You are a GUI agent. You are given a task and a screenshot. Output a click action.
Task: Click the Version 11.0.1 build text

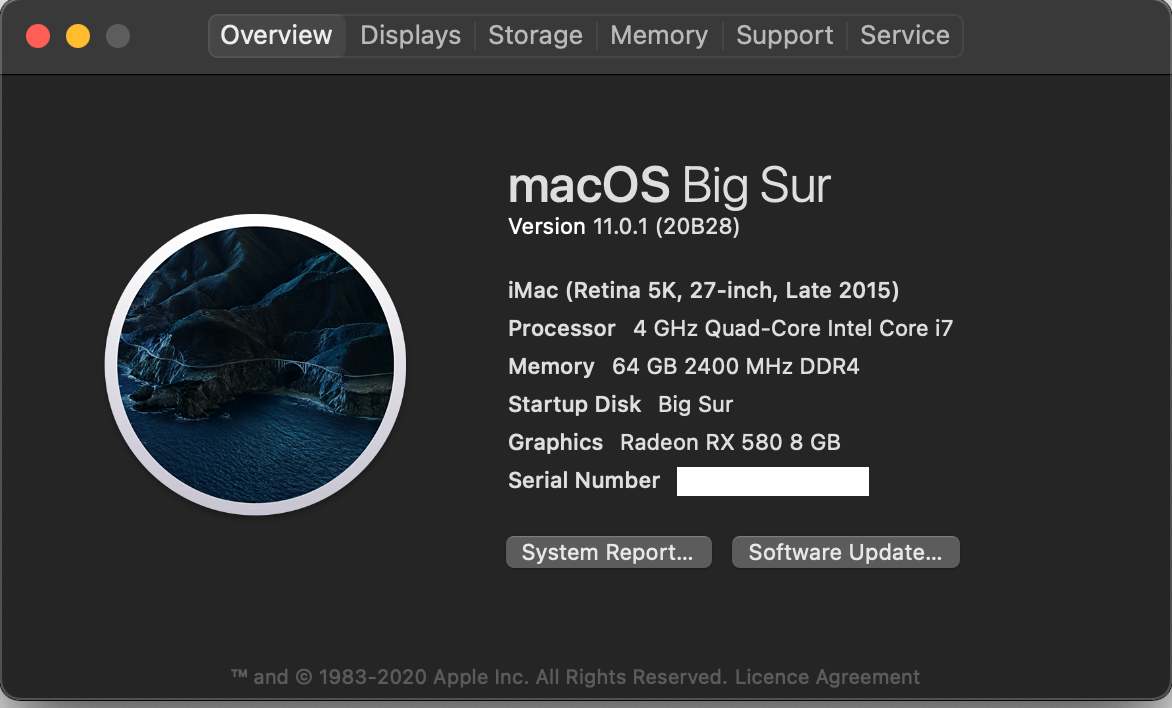[x=623, y=227]
